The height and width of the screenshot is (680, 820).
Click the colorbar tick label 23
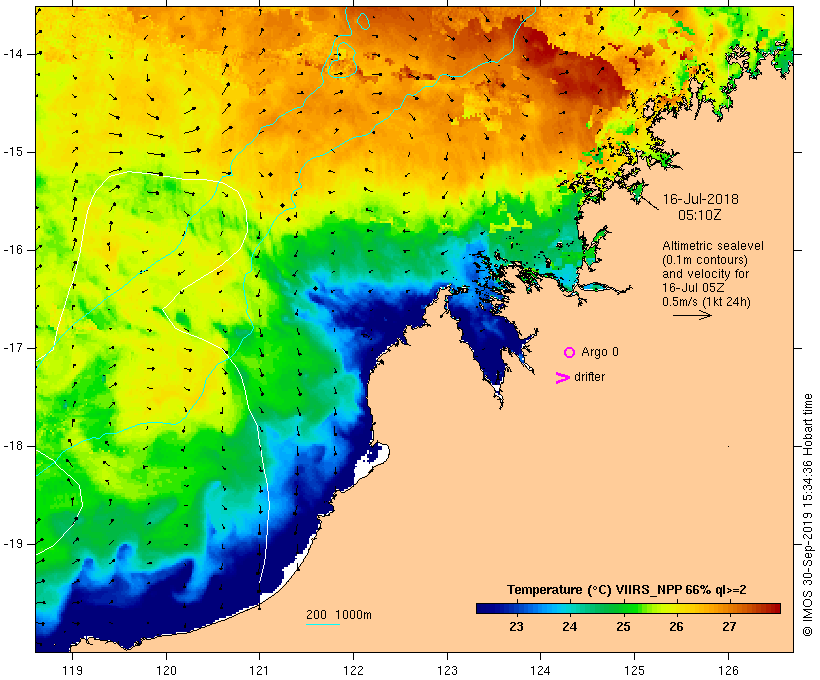tap(516, 627)
